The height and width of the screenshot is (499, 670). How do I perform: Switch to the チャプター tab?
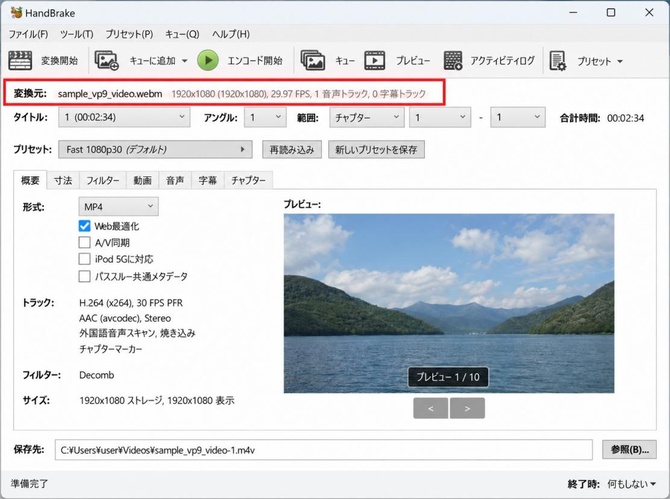pos(248,180)
